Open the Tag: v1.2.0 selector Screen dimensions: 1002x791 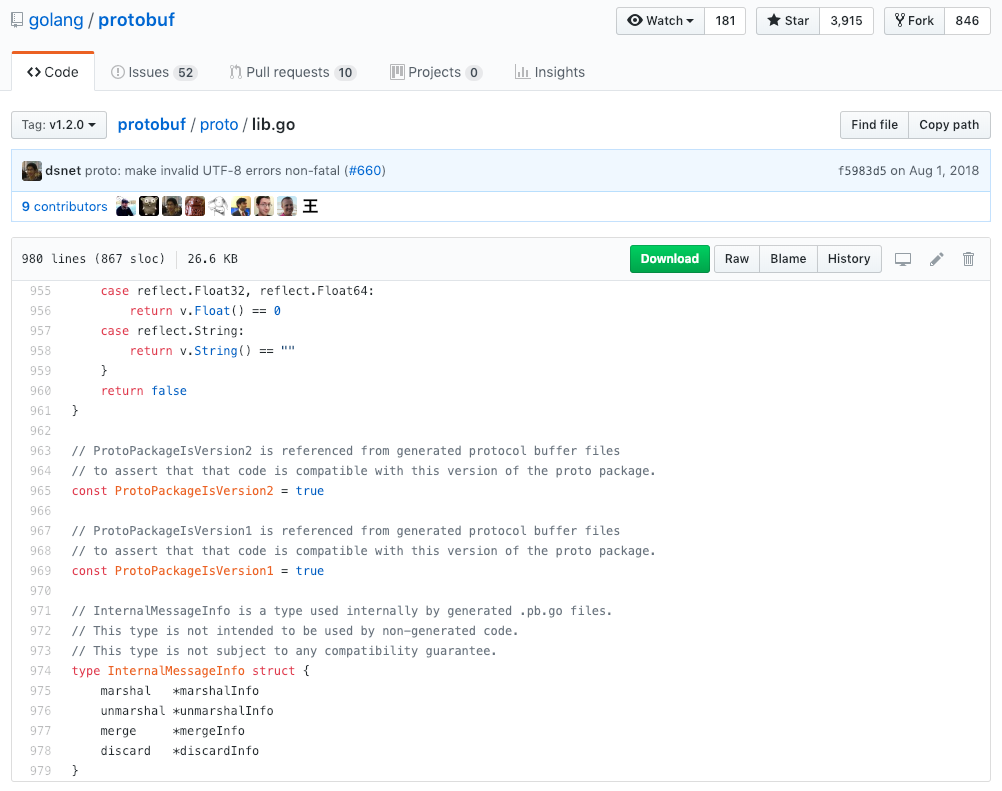pos(59,125)
